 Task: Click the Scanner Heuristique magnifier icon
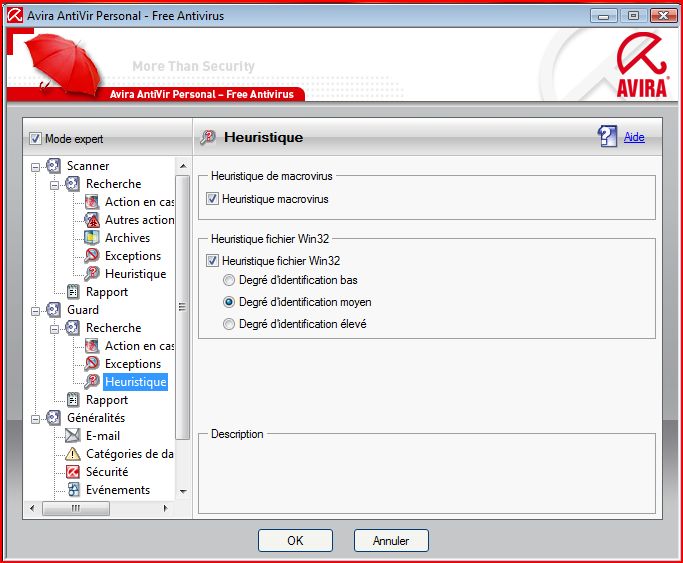[91, 274]
